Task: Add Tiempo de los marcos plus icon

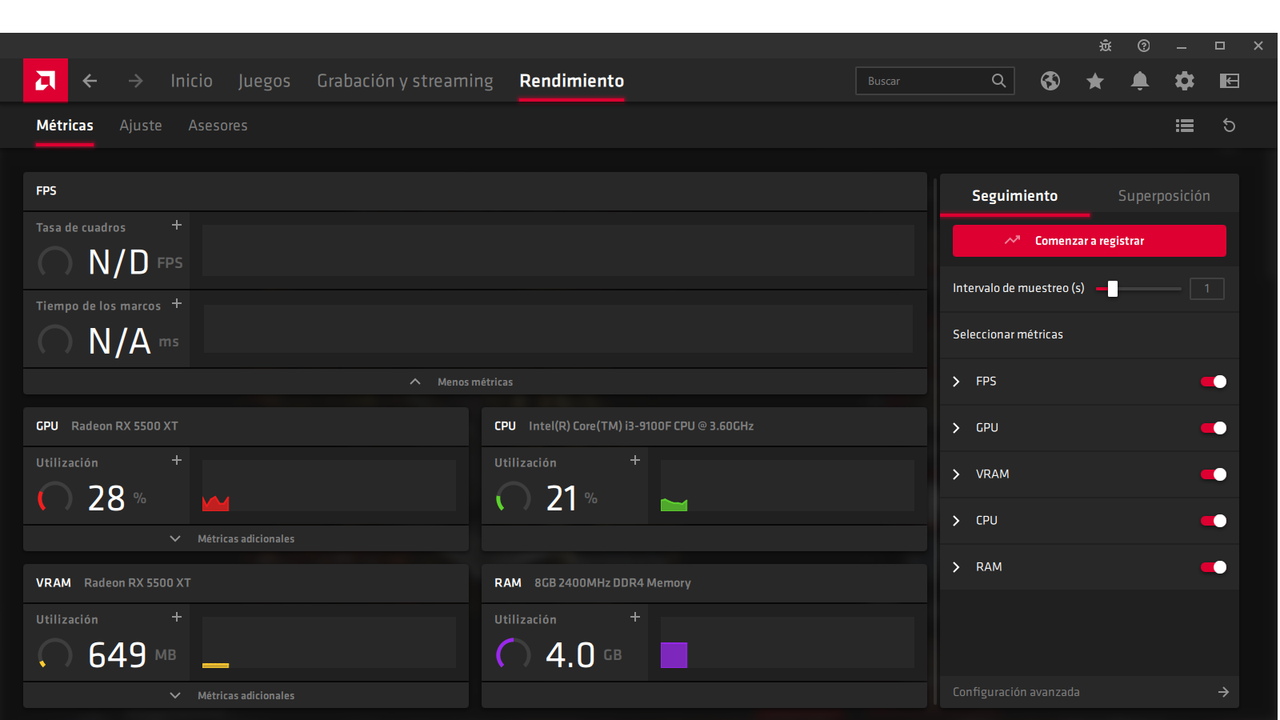Action: point(177,304)
